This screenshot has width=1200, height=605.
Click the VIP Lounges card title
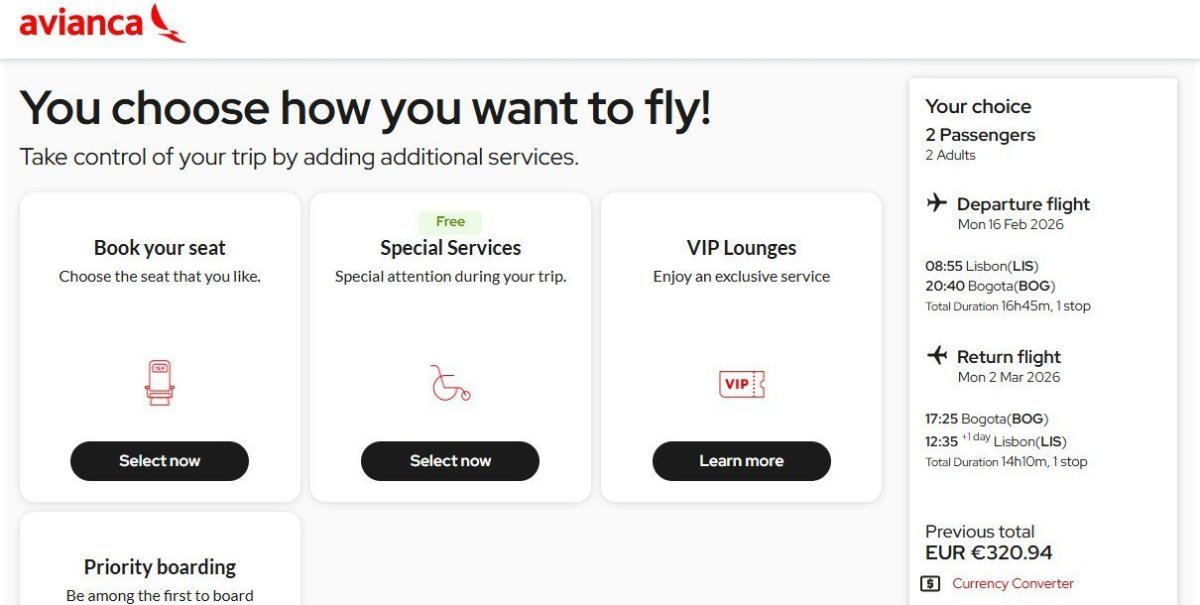tap(741, 248)
